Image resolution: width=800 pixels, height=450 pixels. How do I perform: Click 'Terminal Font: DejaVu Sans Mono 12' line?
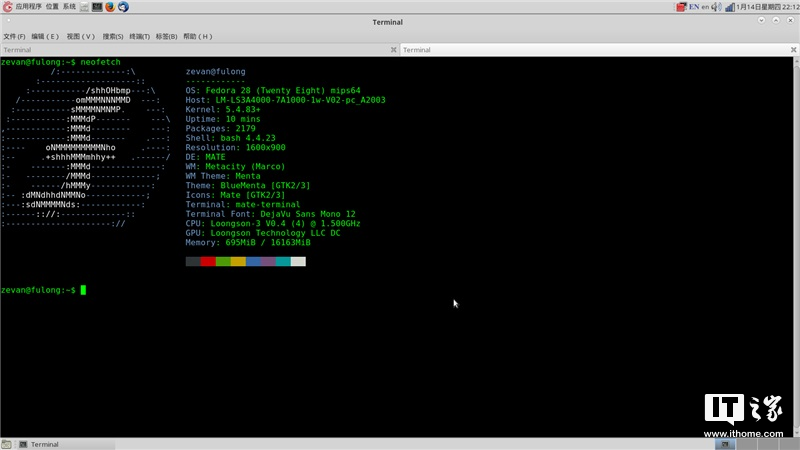(270, 214)
